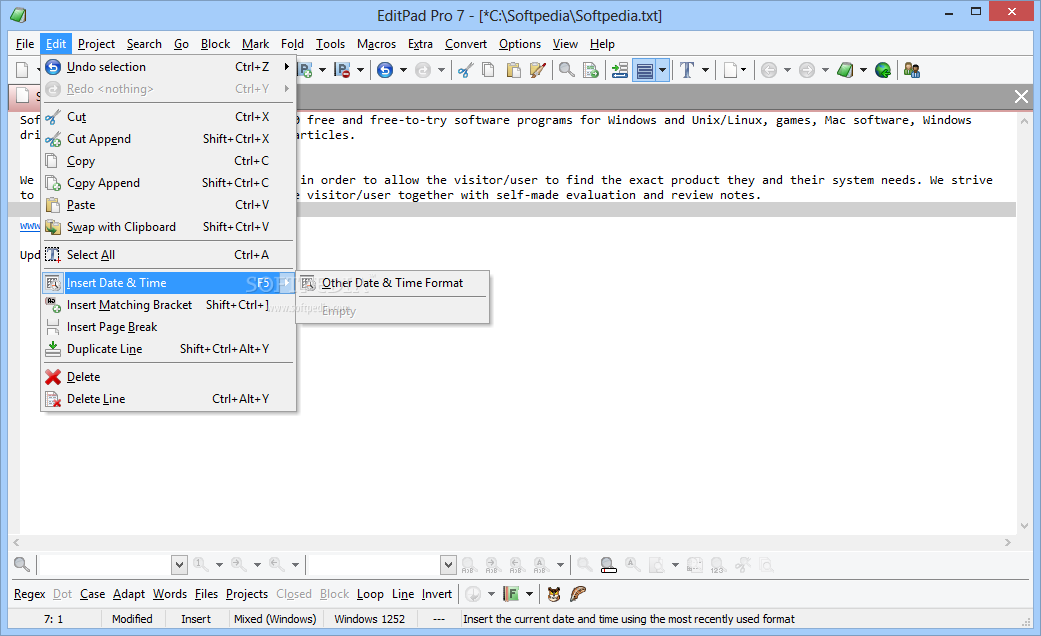Image resolution: width=1041 pixels, height=636 pixels.
Task: Click the Windows 1252 encoding status entry
Action: tap(370, 619)
